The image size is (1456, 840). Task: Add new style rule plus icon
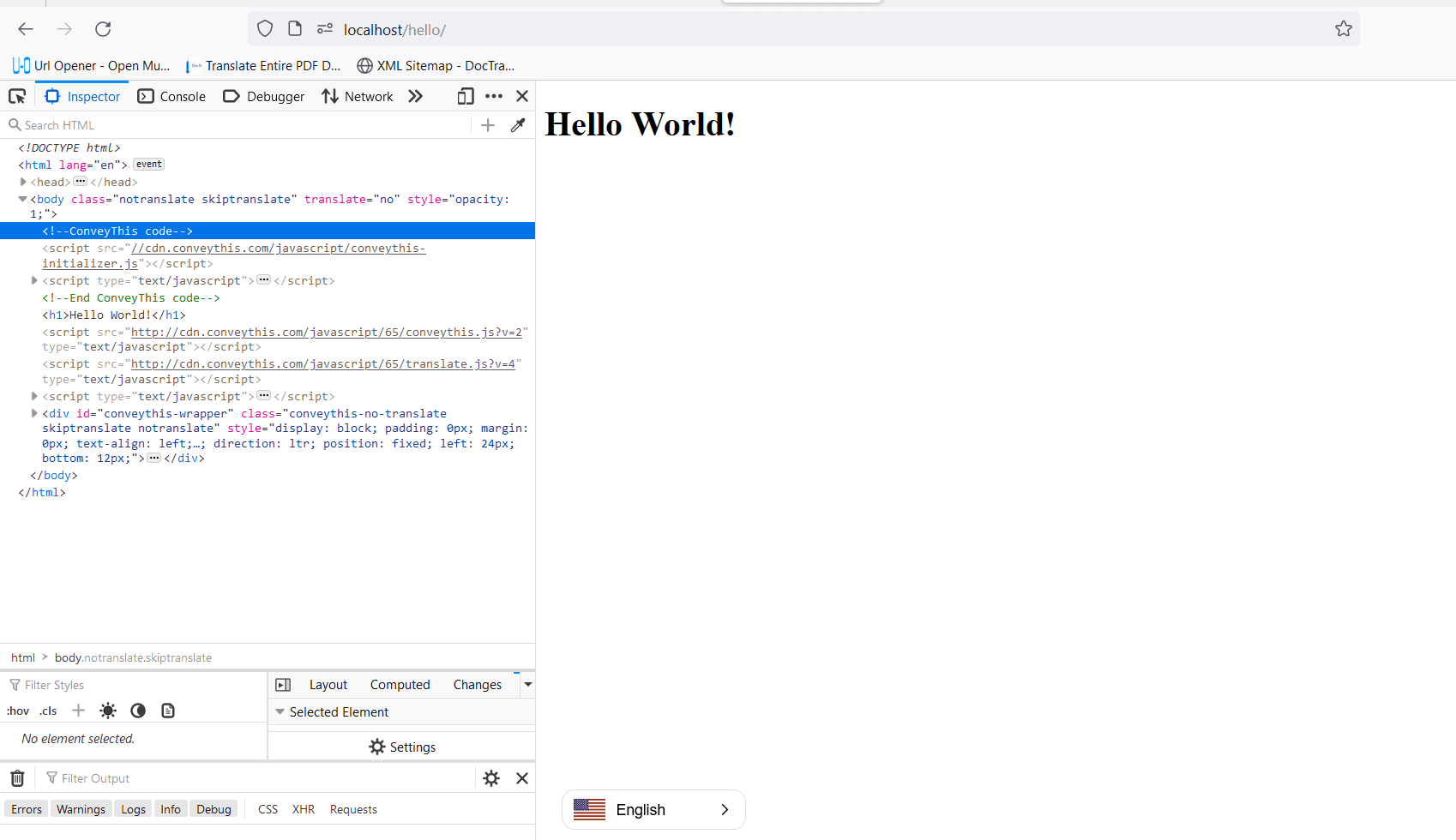click(78, 711)
